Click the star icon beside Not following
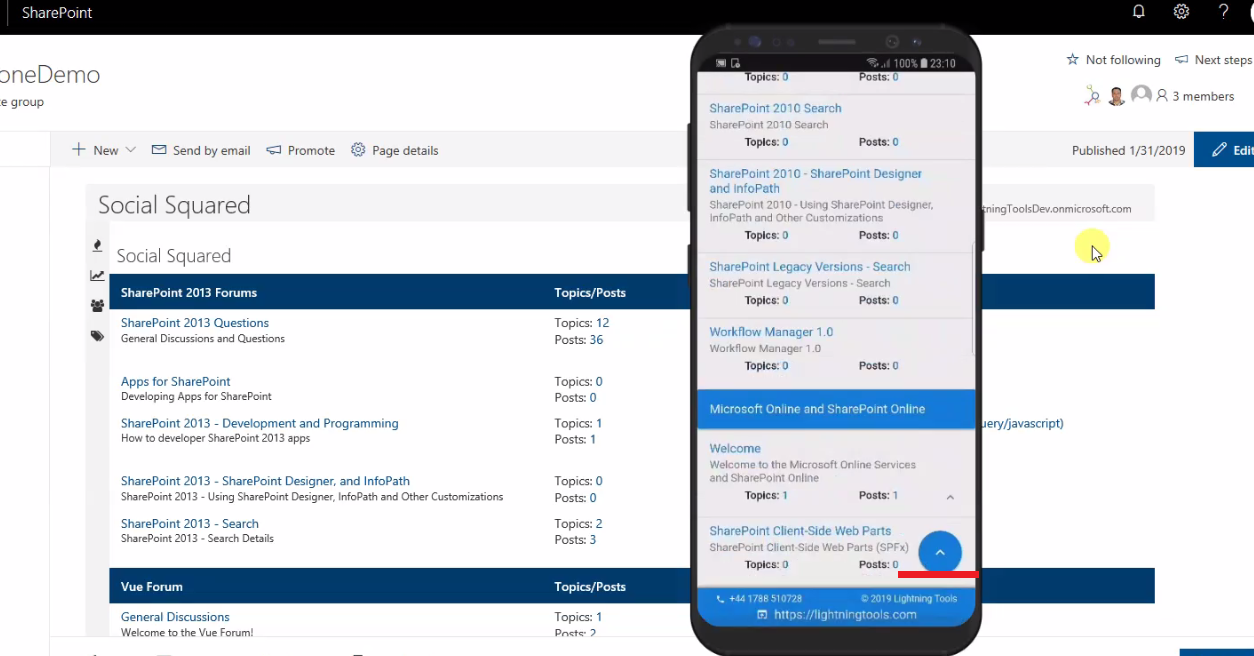Image resolution: width=1254 pixels, height=656 pixels. click(1073, 60)
